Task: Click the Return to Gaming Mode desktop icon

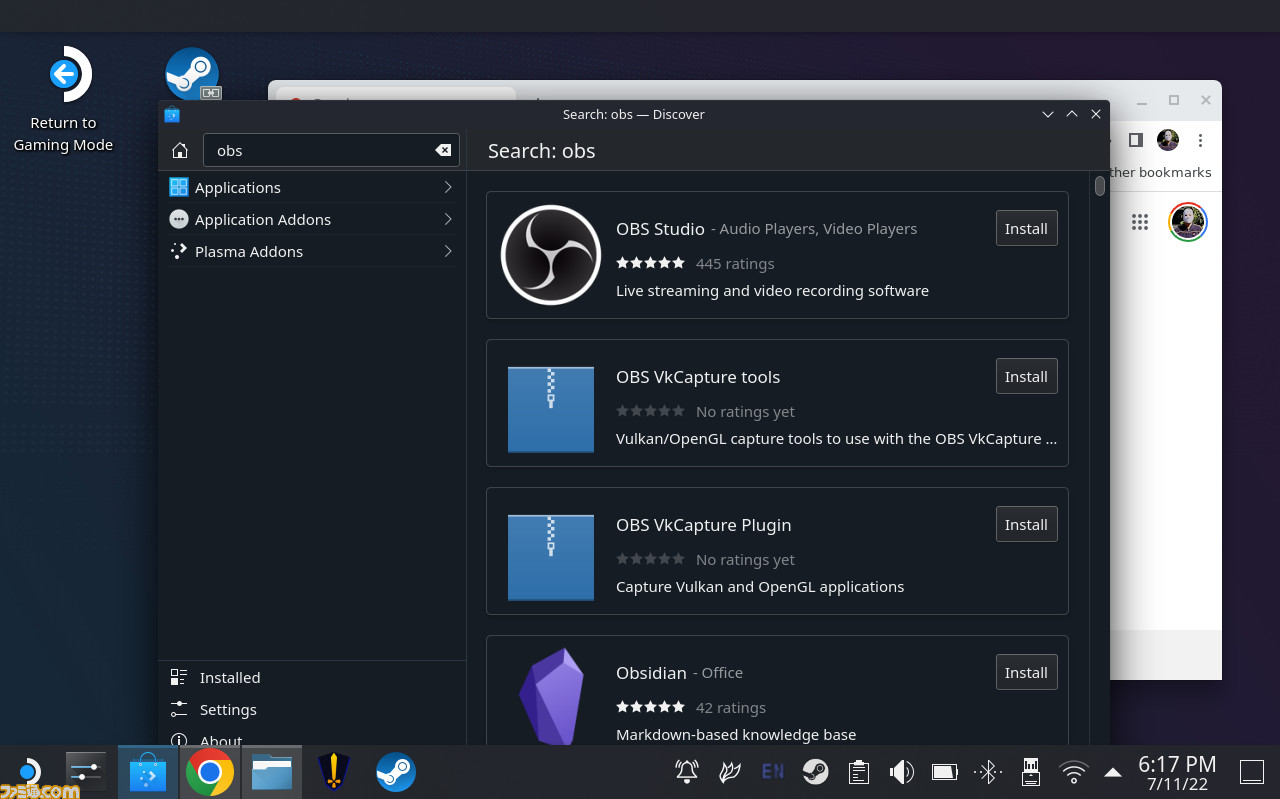Action: point(63,100)
